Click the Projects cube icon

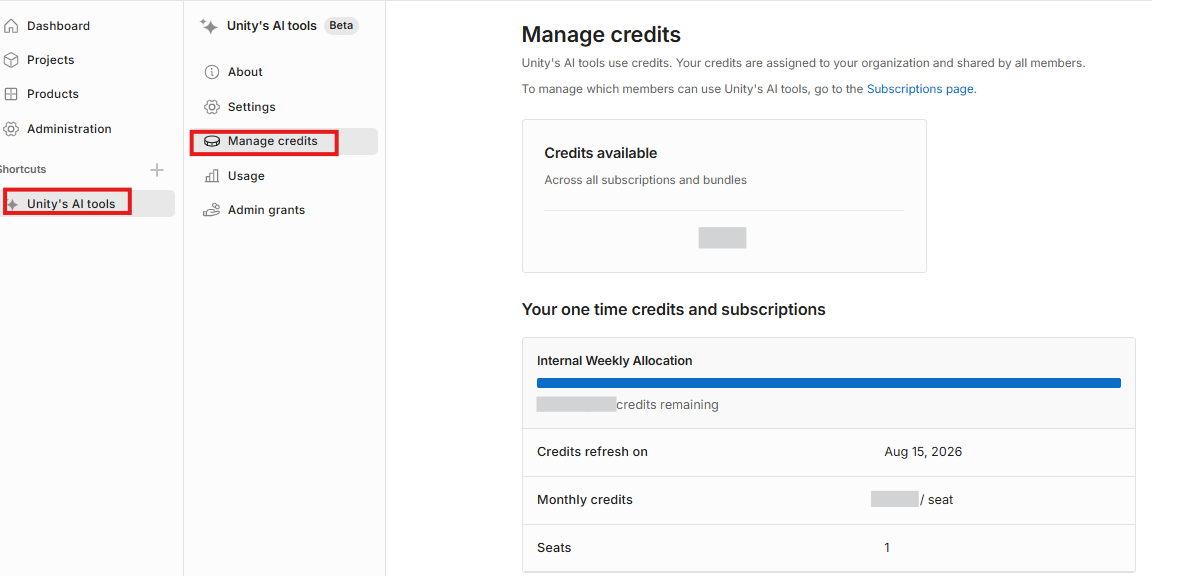point(11,60)
